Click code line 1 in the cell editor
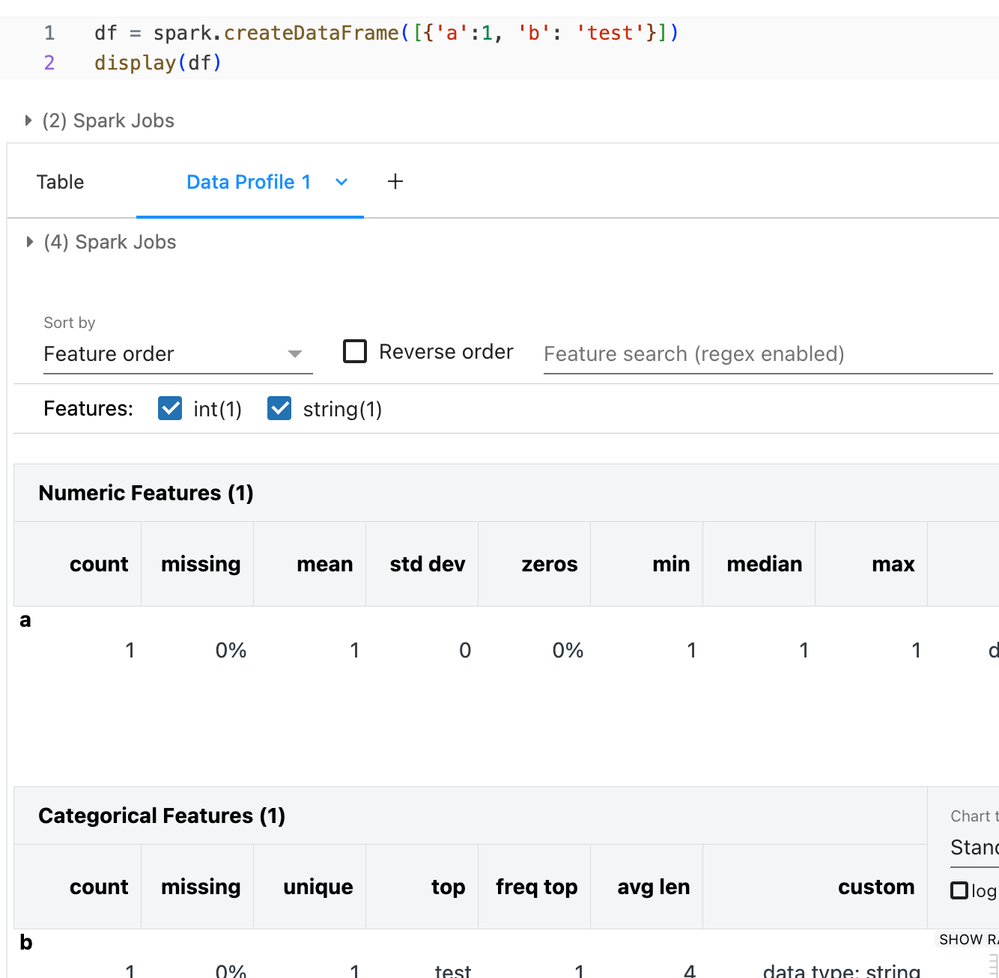999x978 pixels. click(386, 33)
